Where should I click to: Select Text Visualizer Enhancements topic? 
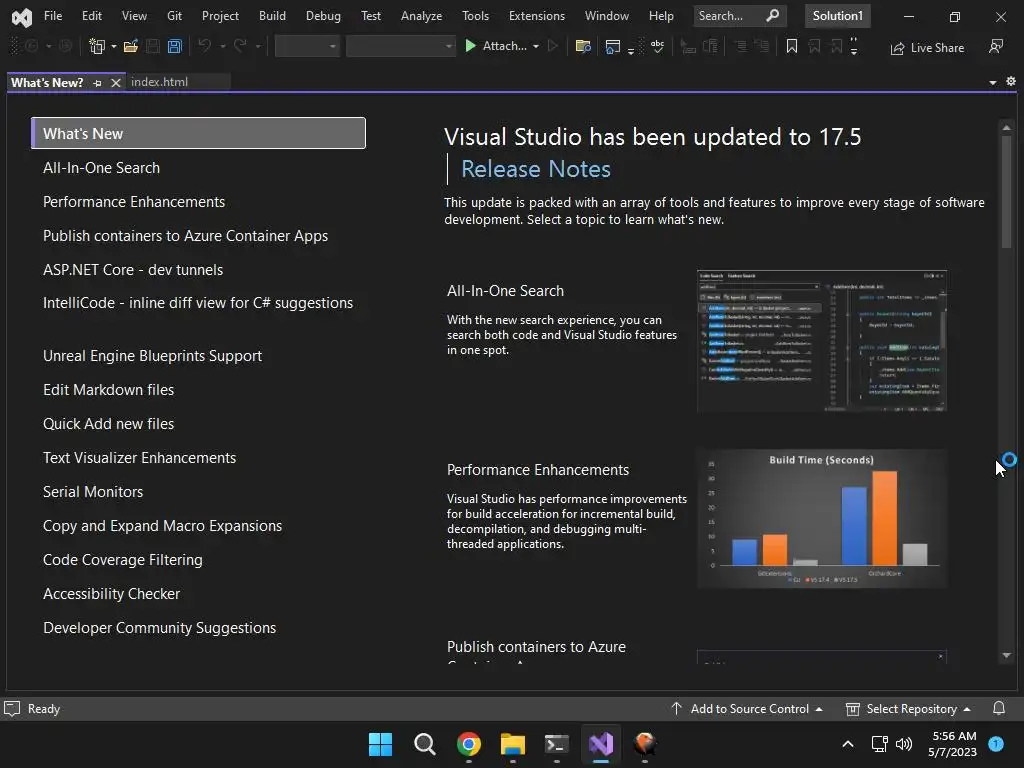coord(139,458)
